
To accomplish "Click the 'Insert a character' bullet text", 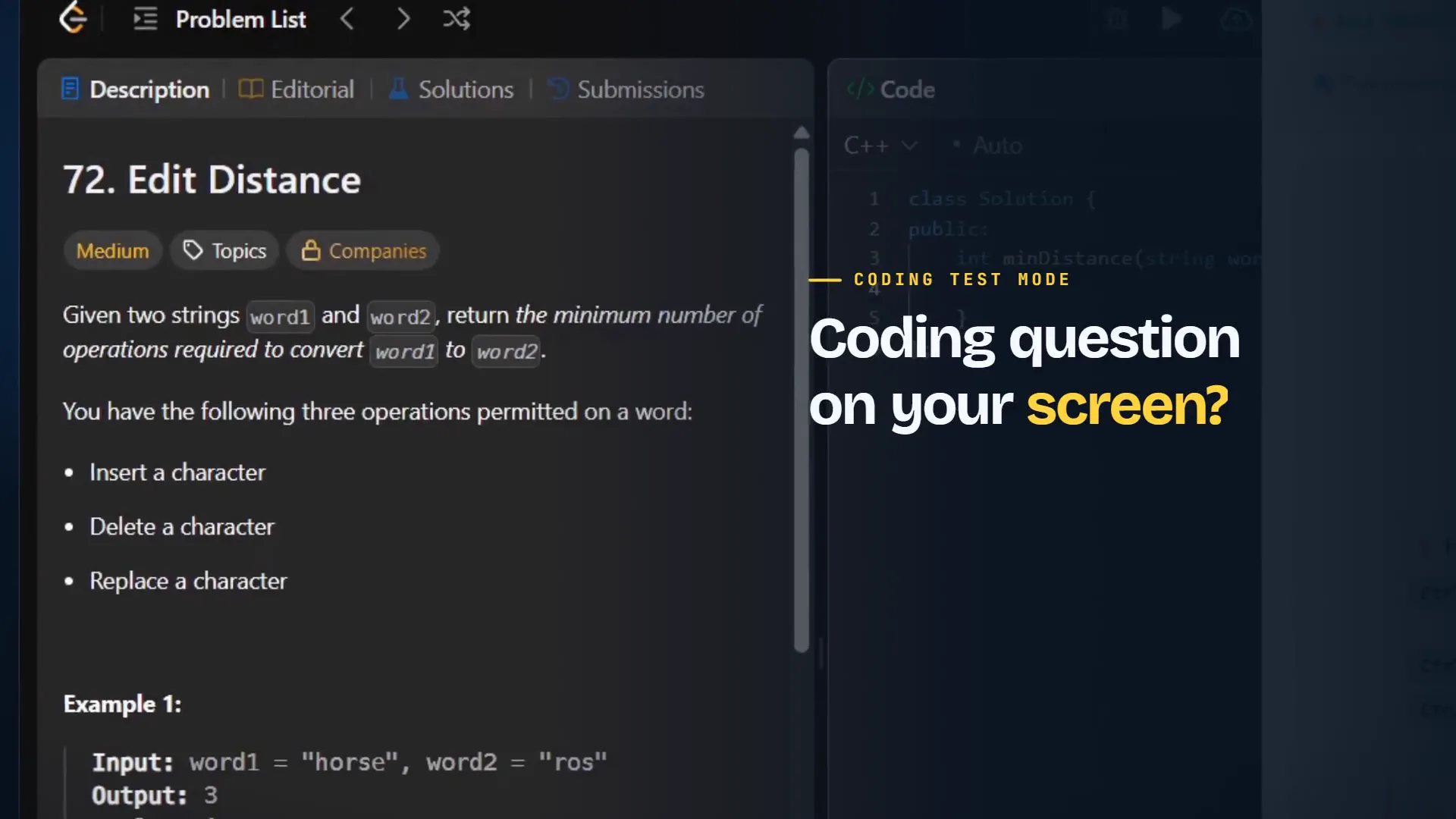I will (x=177, y=472).
